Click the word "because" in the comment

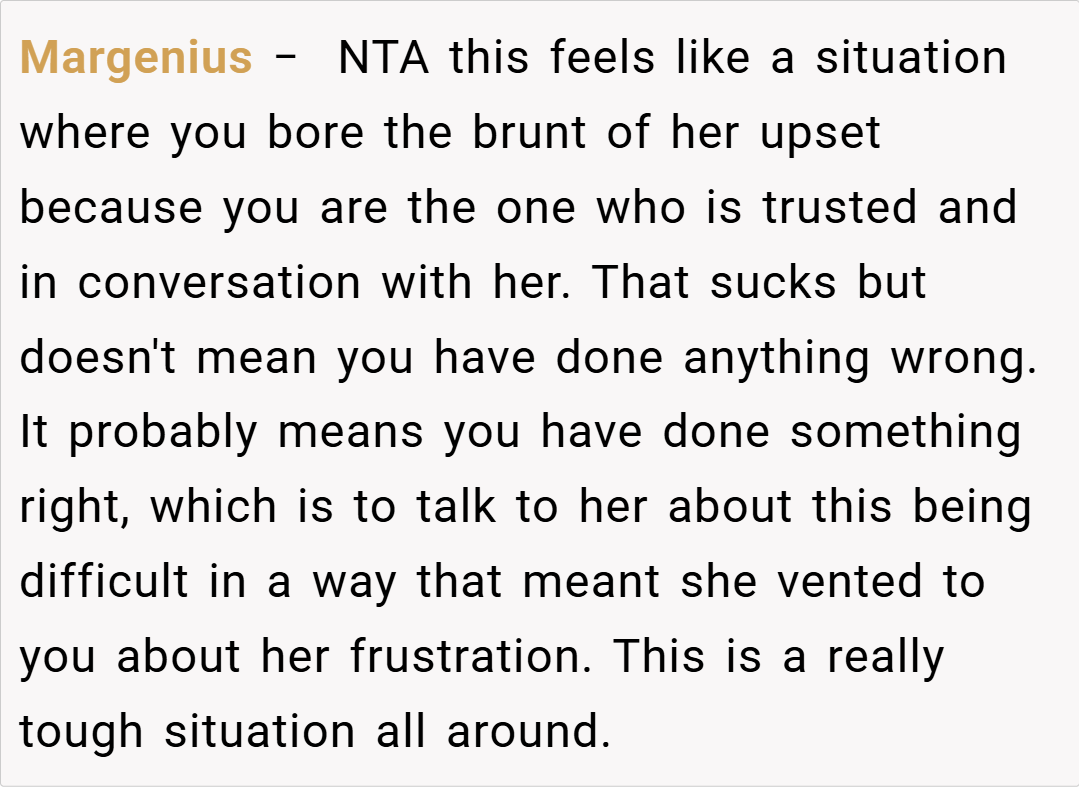coord(111,208)
